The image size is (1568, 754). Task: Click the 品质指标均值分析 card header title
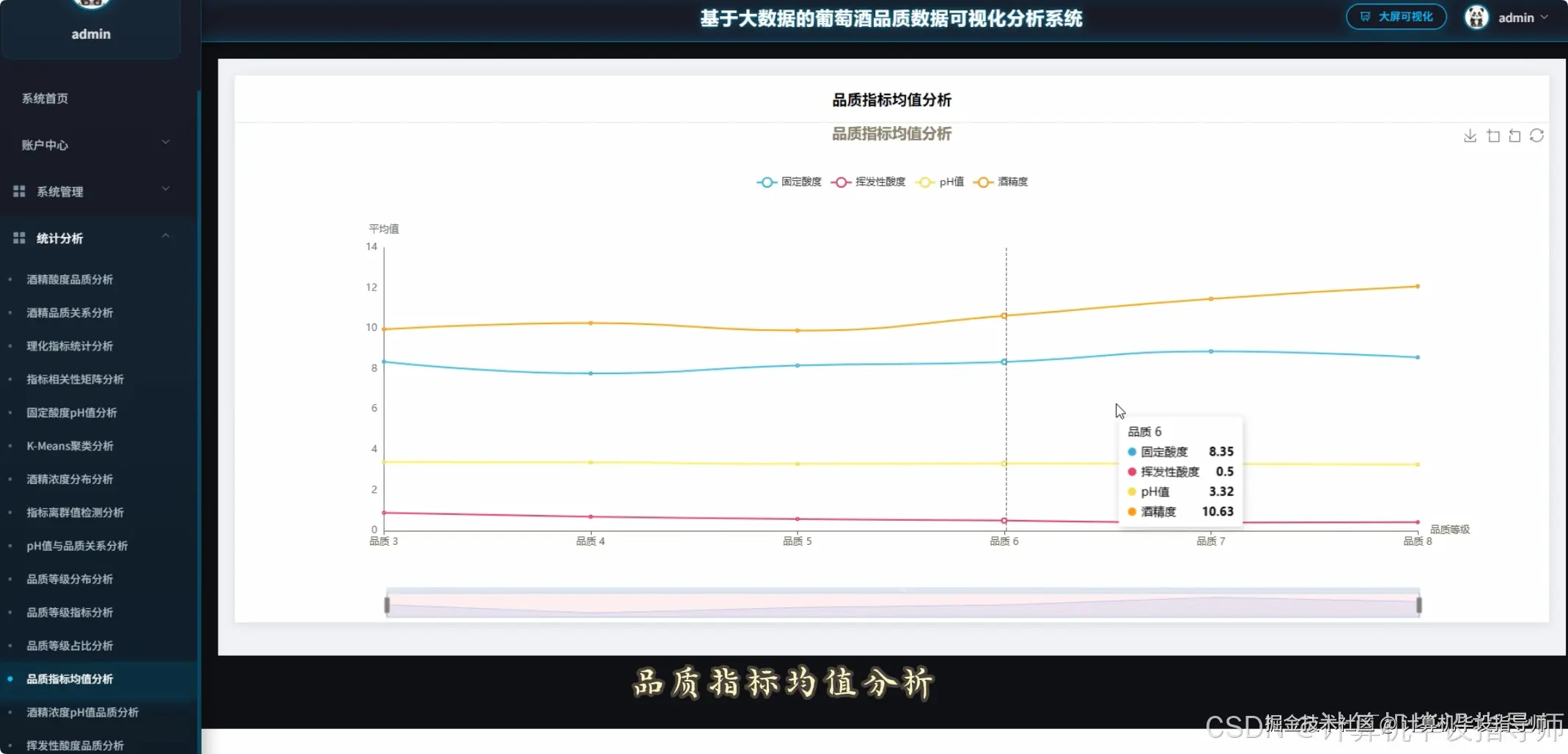click(891, 100)
